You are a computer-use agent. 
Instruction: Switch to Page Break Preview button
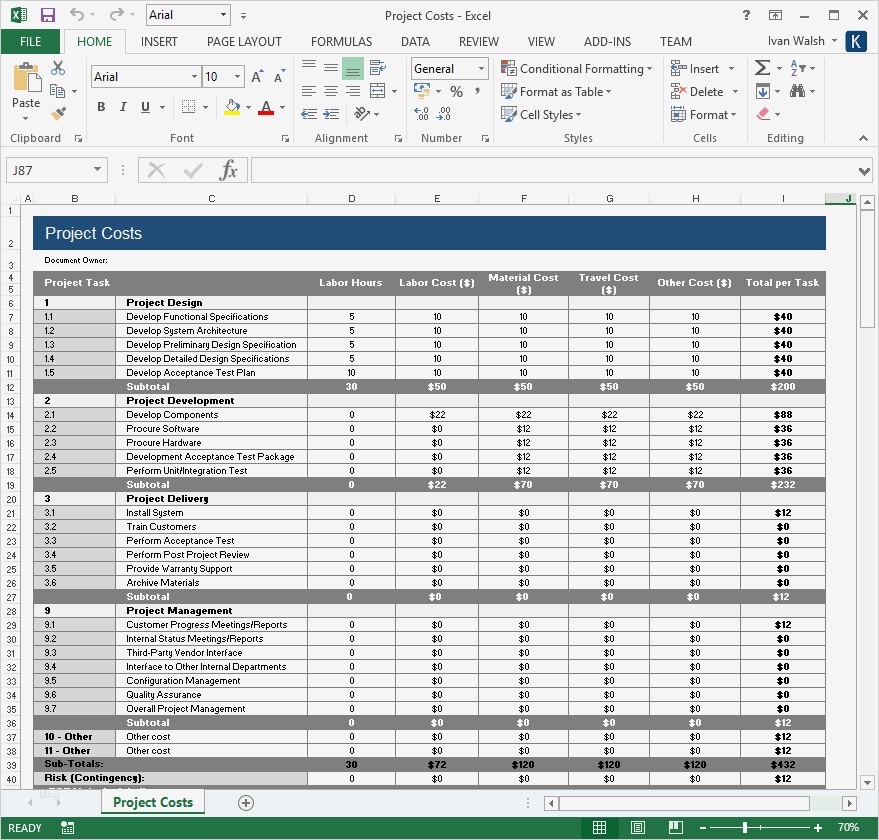(676, 827)
